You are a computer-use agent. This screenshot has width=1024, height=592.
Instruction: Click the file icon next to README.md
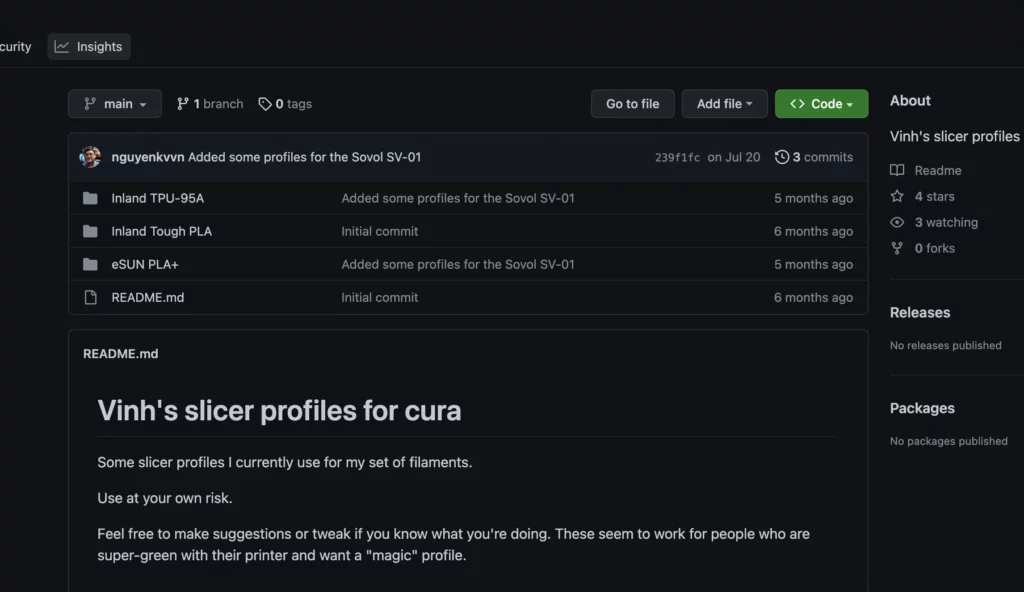[x=90, y=297]
